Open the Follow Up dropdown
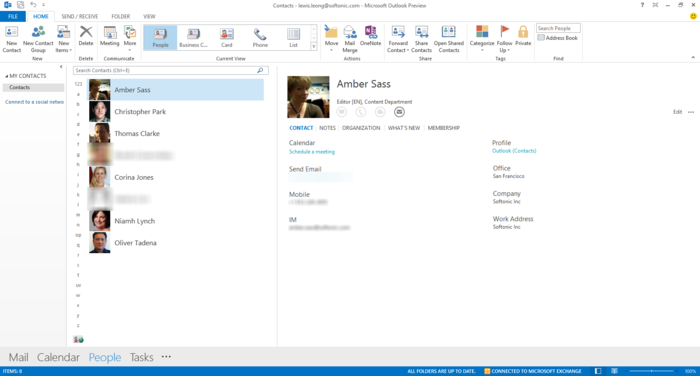Image resolution: width=700 pixels, height=376 pixels. (x=504, y=39)
